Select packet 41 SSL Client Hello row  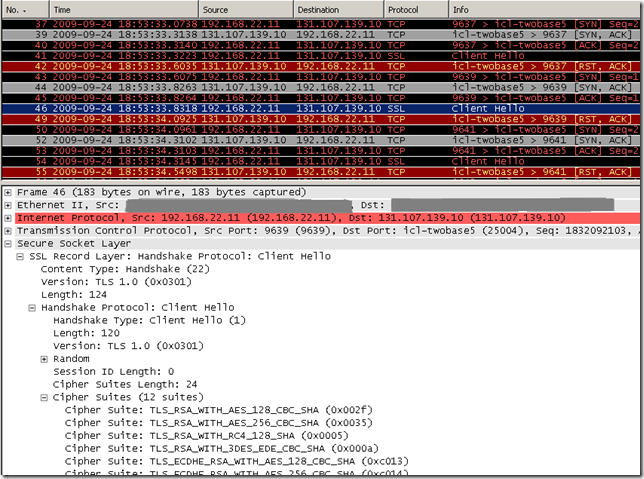(x=321, y=56)
